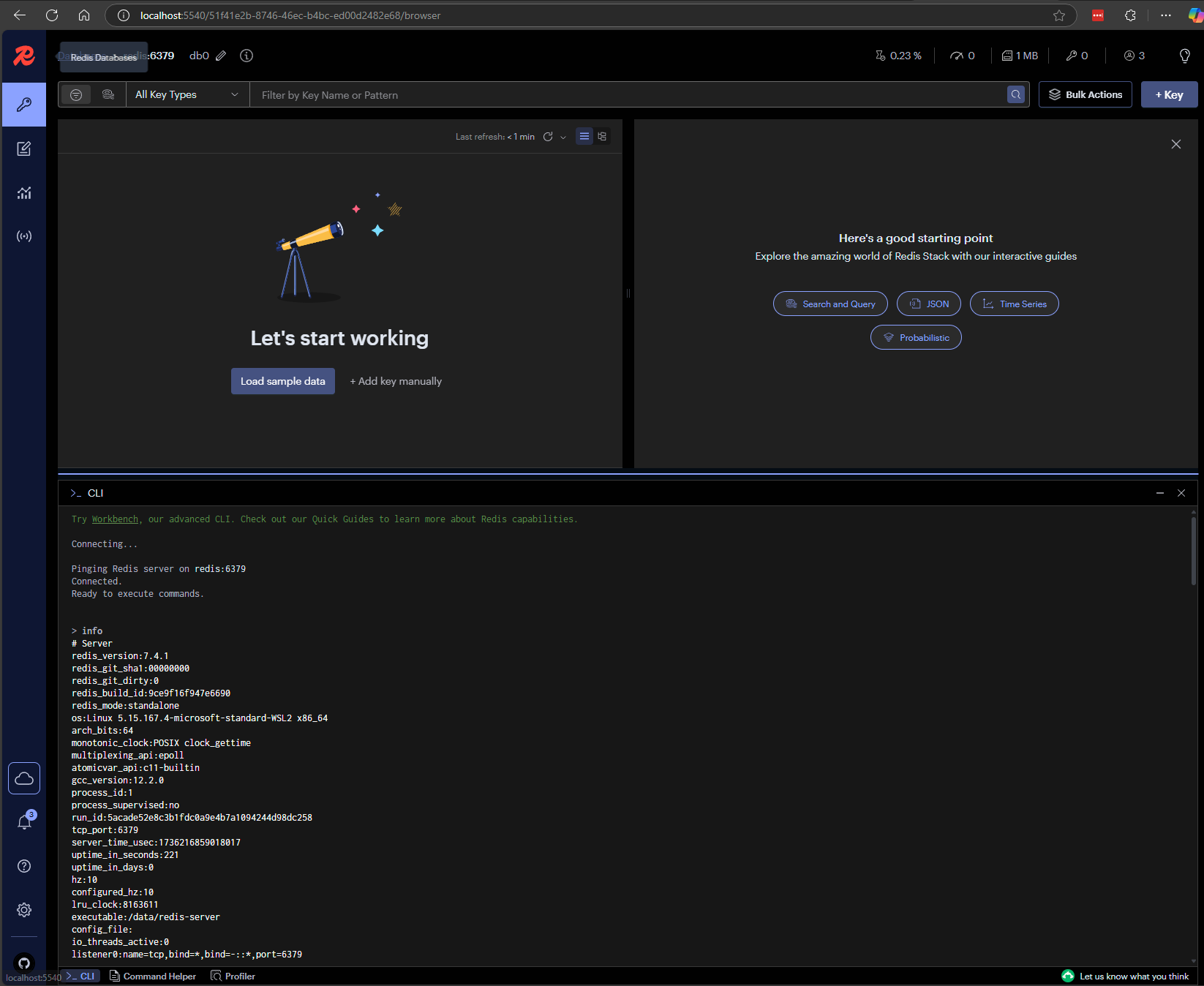Switch to the Command Helper tab
This screenshot has width=1204, height=986.
coord(153,976)
